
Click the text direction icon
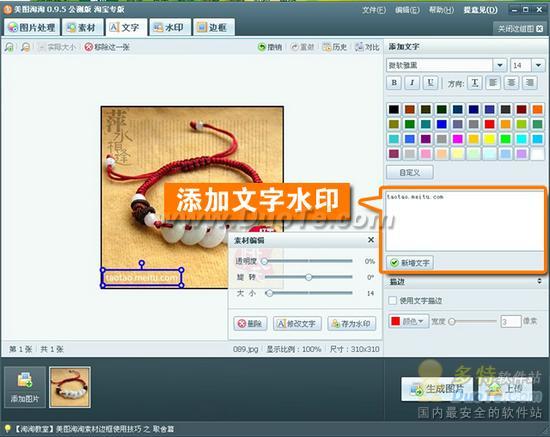[475, 83]
